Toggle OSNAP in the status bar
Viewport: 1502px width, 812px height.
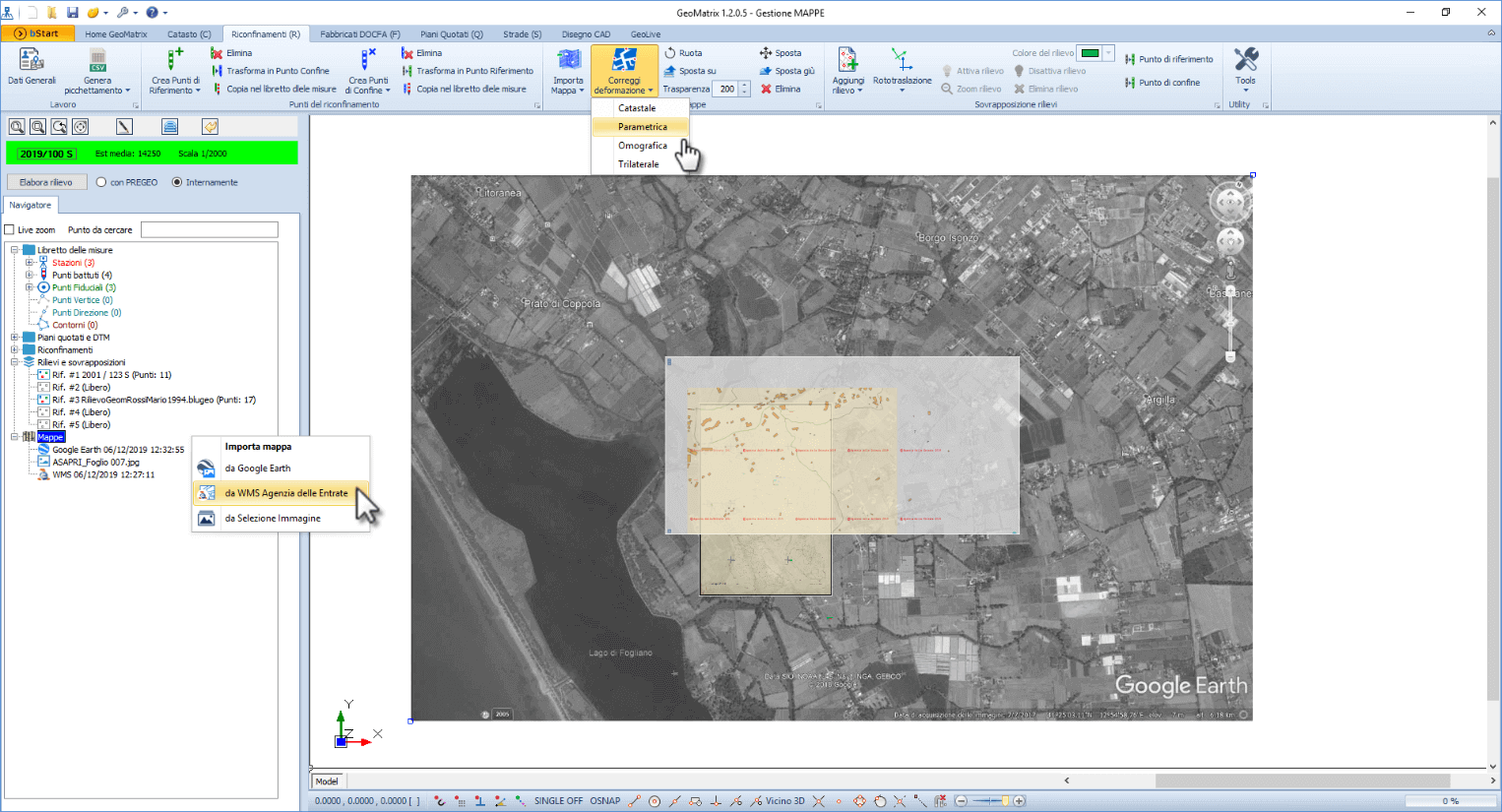click(x=605, y=801)
